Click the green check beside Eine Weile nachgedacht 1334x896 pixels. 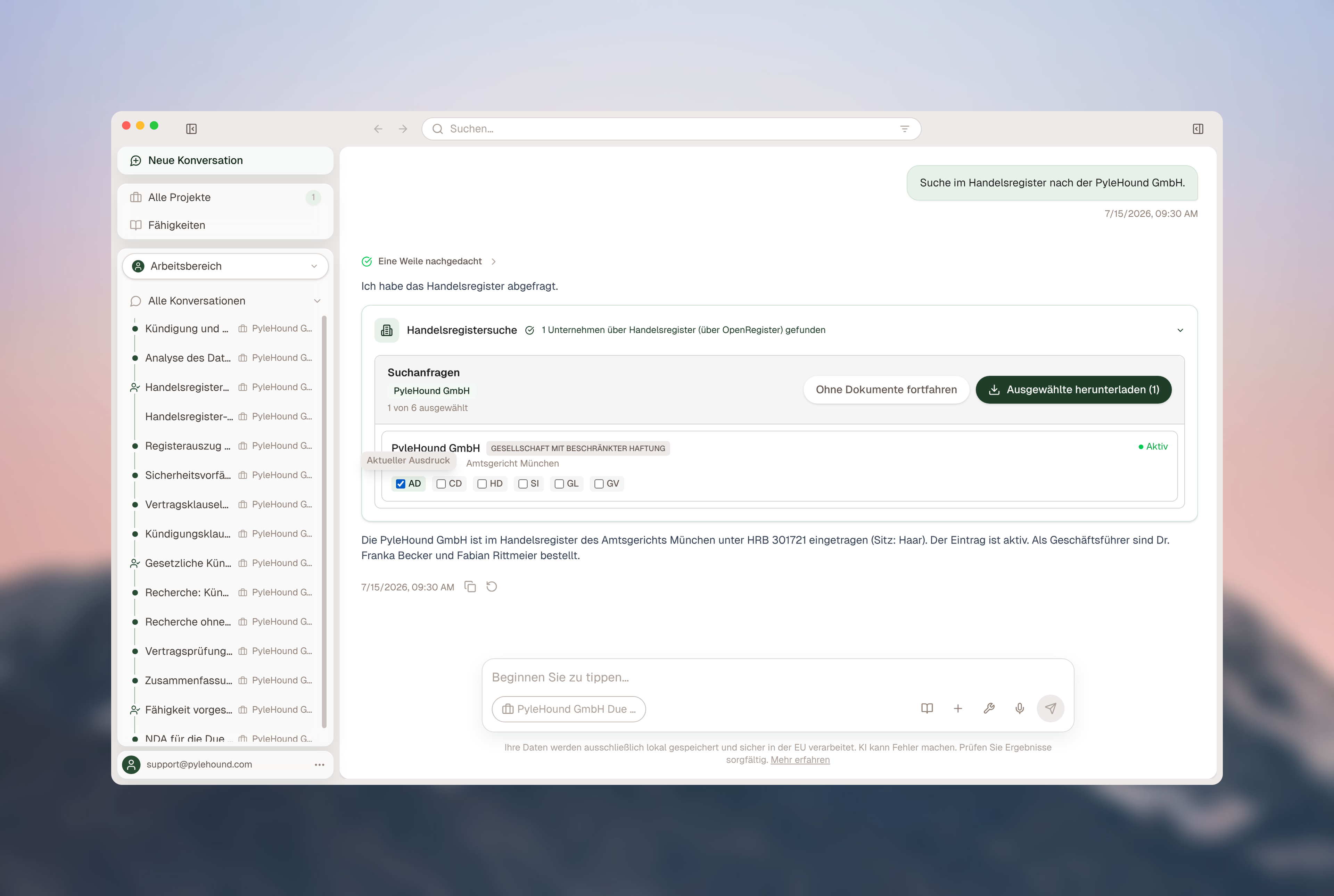click(367, 262)
